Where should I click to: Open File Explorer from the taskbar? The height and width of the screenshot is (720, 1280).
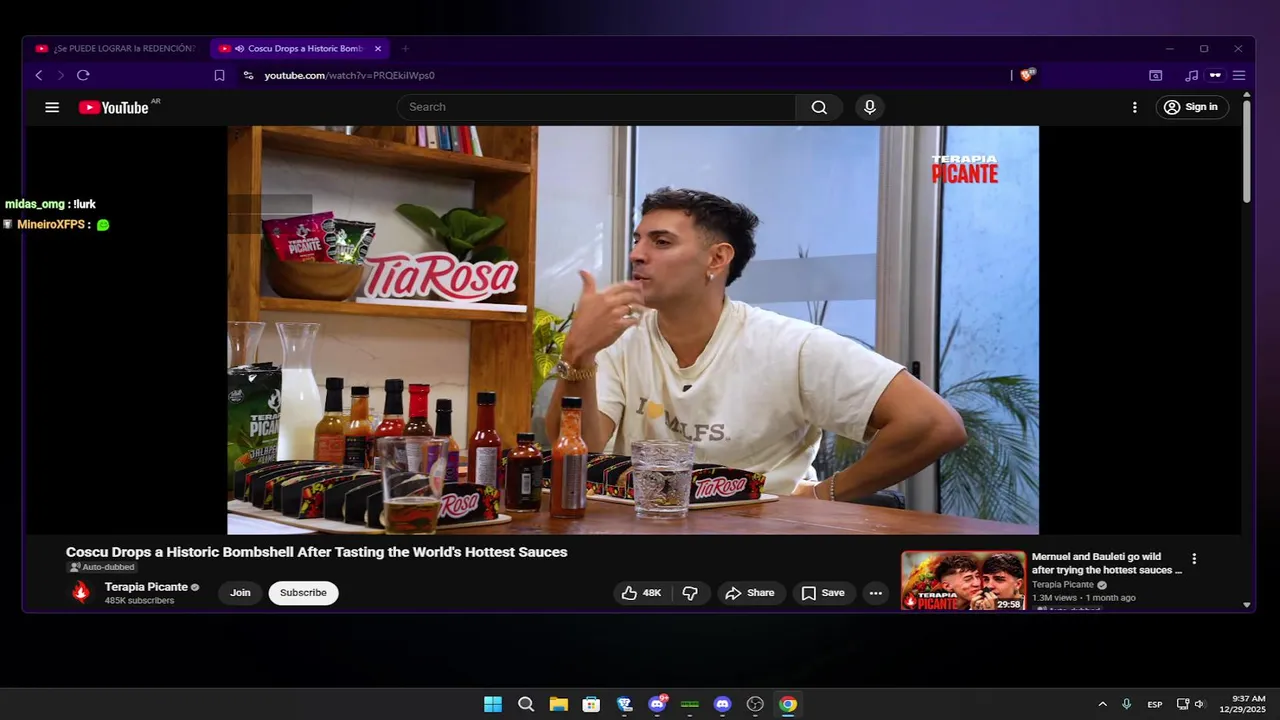[558, 704]
